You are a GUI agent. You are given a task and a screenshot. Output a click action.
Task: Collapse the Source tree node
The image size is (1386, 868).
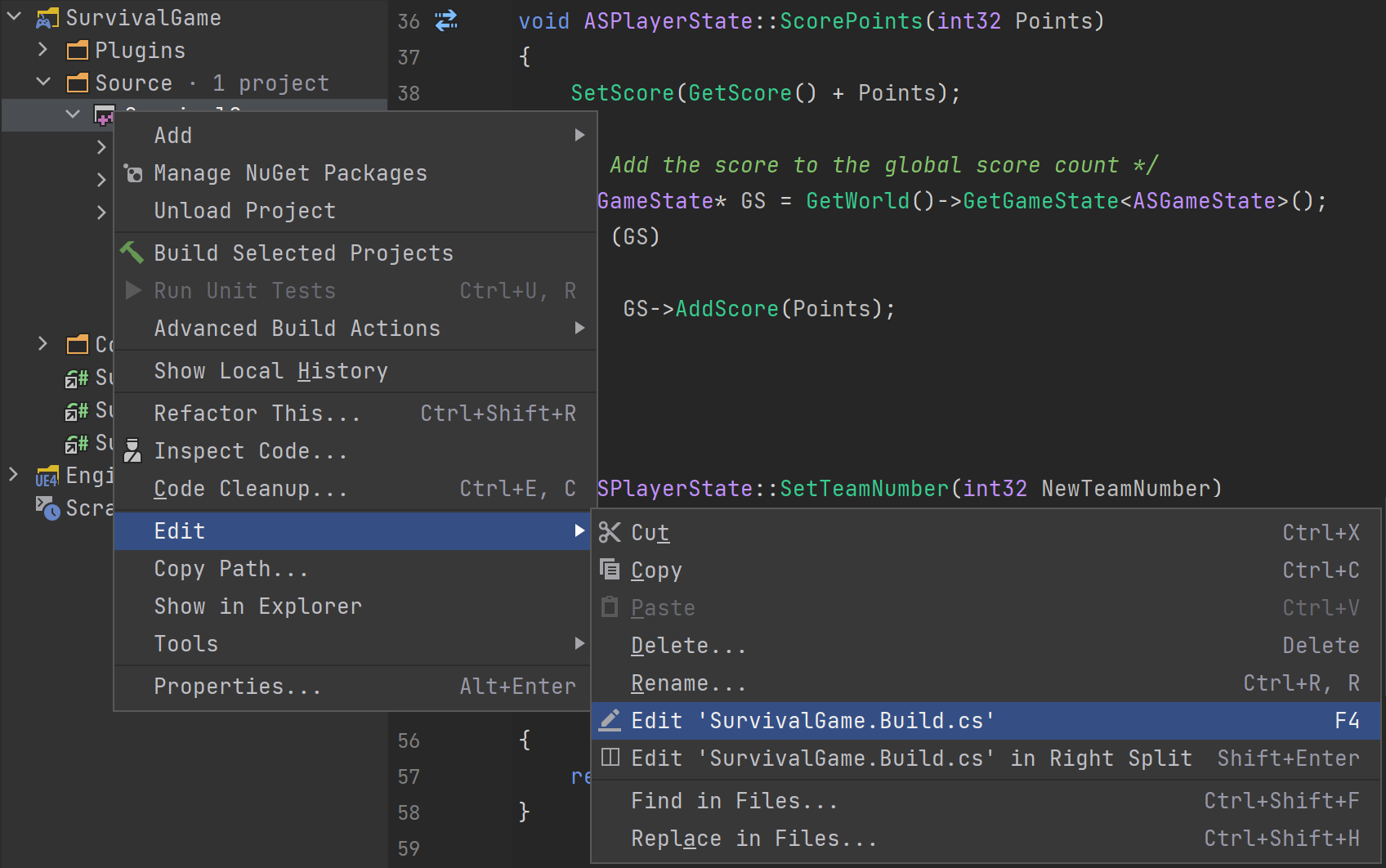(x=42, y=82)
